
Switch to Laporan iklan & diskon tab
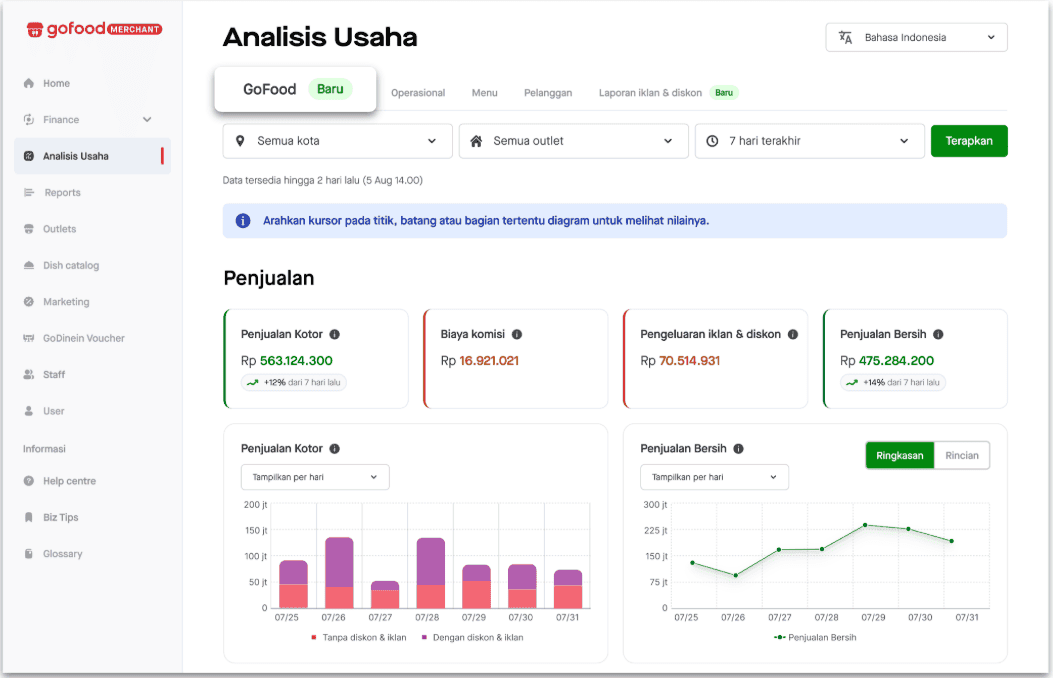[x=668, y=93]
